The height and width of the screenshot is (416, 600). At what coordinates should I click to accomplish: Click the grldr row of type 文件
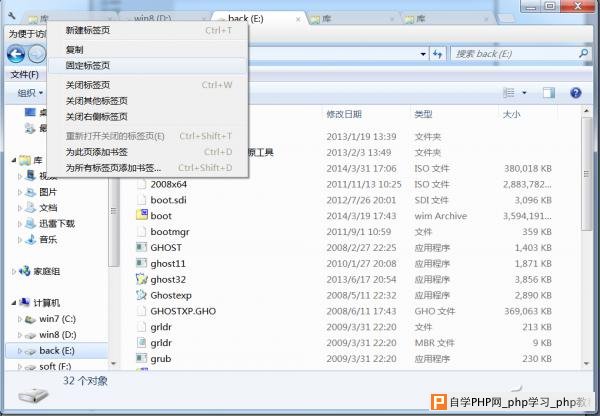pyautogui.click(x=344, y=327)
